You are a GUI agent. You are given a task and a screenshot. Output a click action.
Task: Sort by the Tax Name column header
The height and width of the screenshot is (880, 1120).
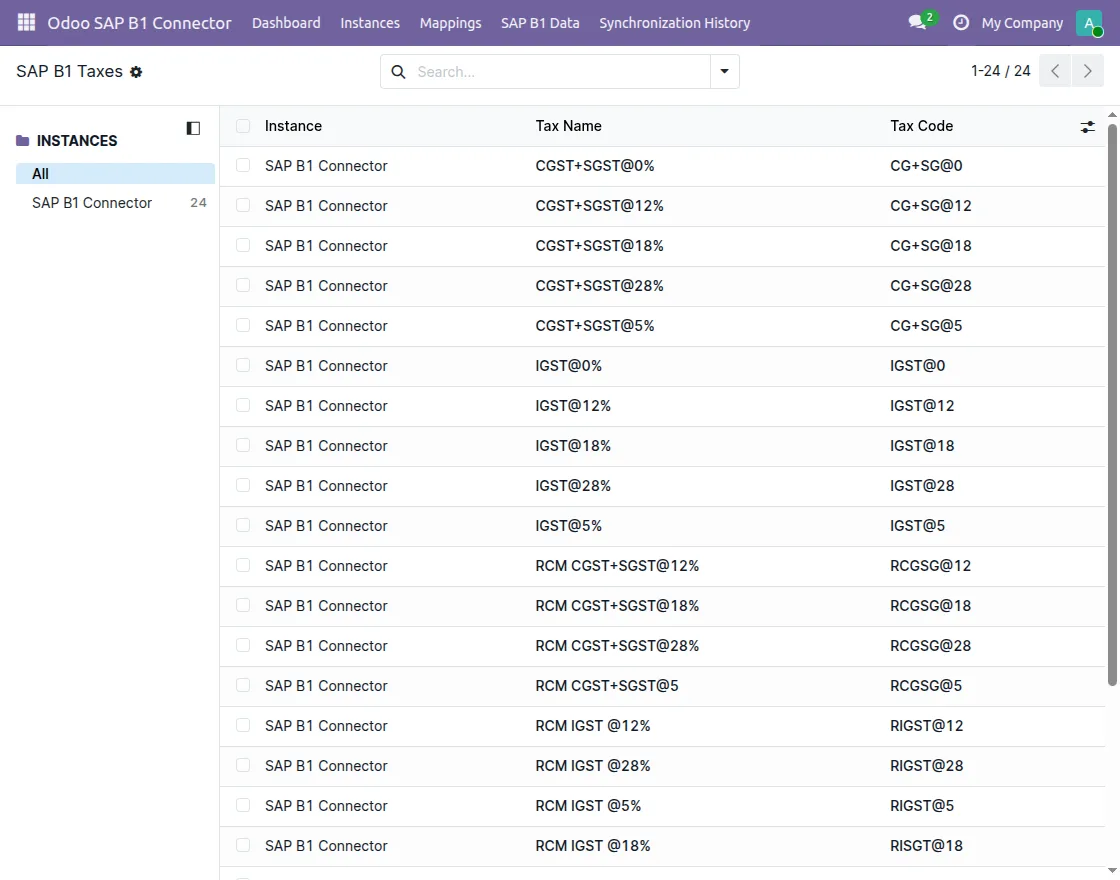[x=569, y=126]
